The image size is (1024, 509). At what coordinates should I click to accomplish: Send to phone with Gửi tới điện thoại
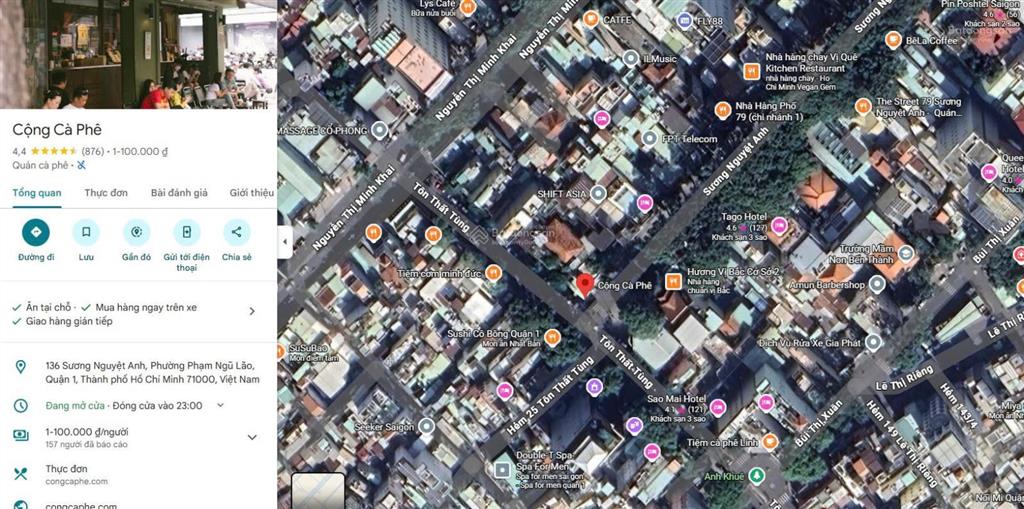click(x=187, y=233)
